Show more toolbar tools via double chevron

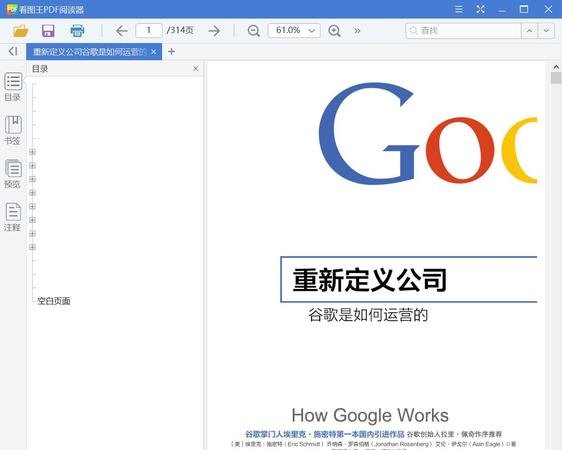coord(357,31)
